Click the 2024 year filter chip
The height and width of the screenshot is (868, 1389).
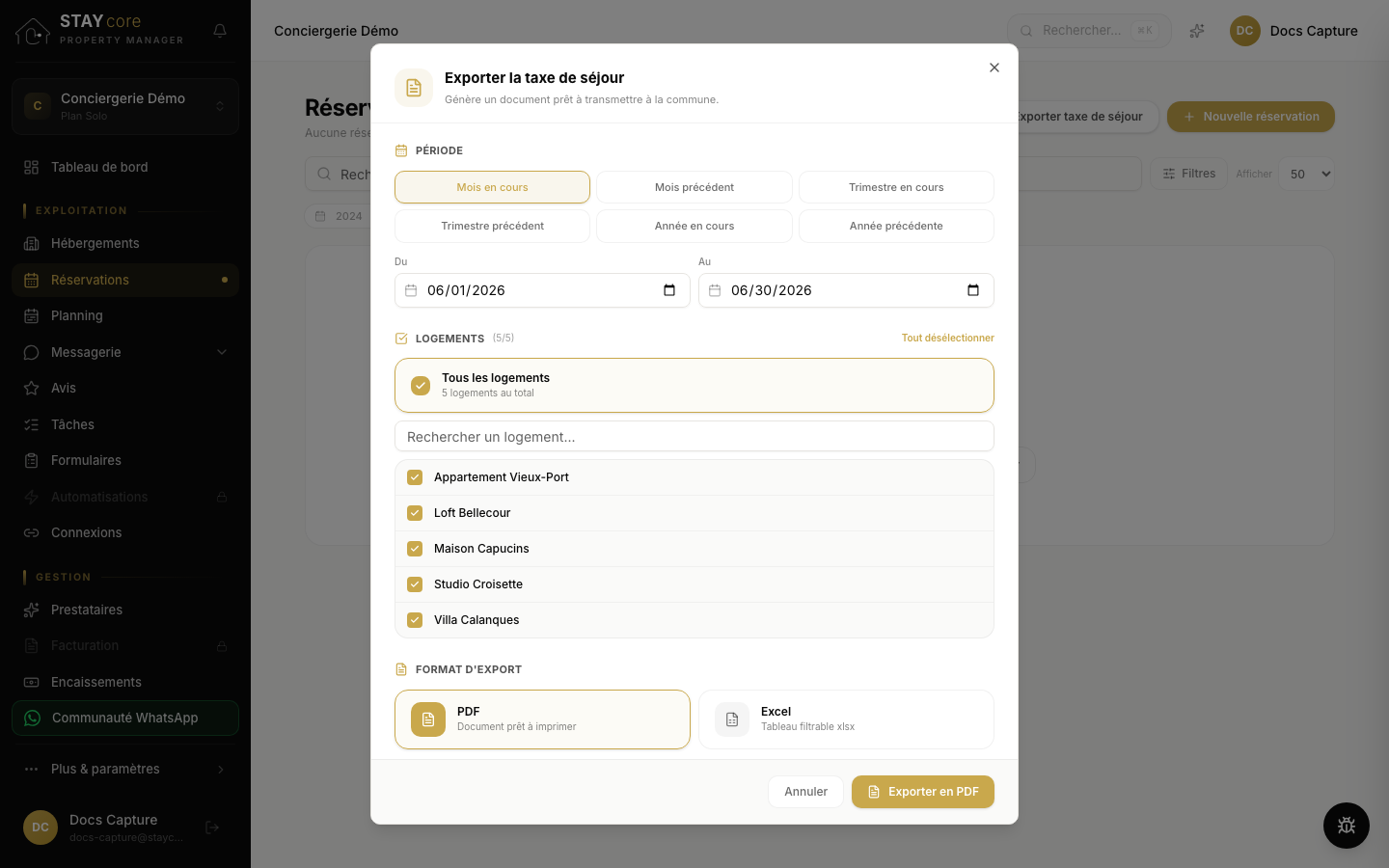click(x=339, y=216)
